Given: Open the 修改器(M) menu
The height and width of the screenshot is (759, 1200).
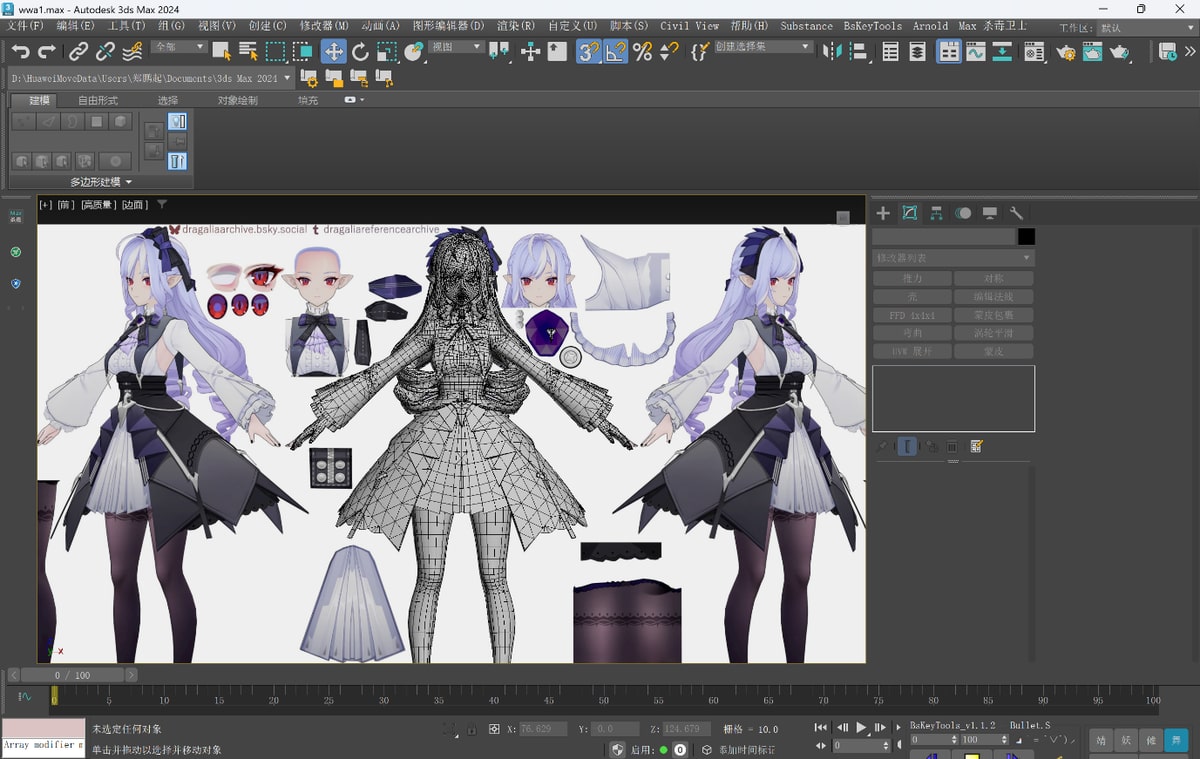Looking at the screenshot, I should [325, 26].
